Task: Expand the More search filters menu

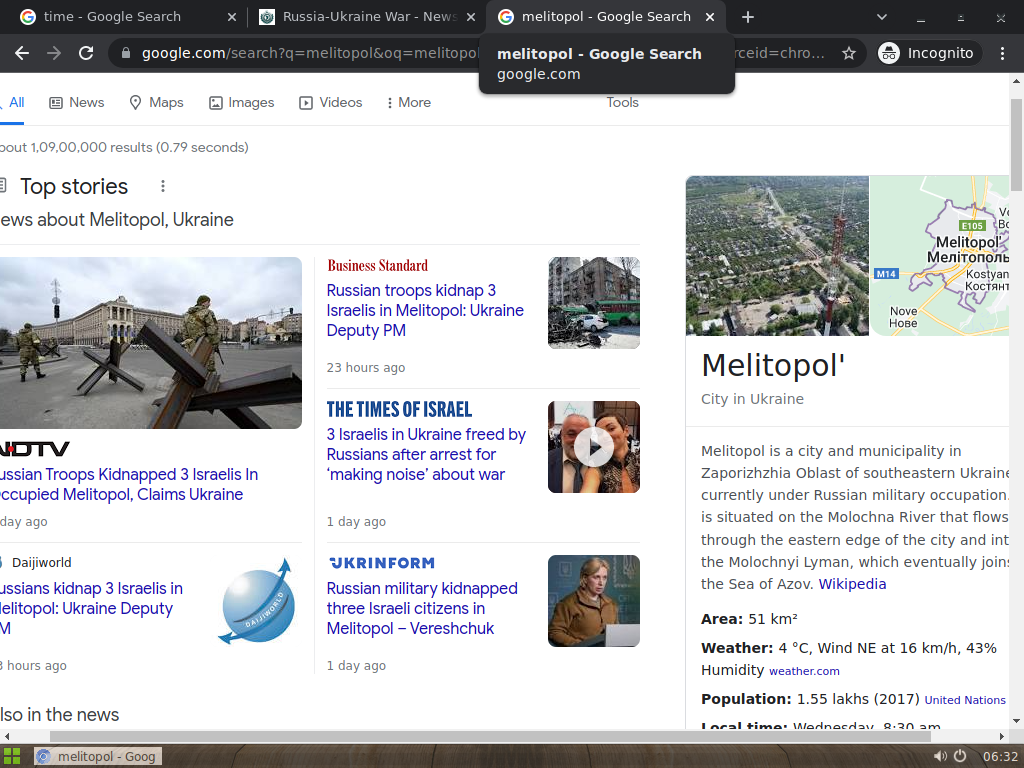Action: (408, 103)
